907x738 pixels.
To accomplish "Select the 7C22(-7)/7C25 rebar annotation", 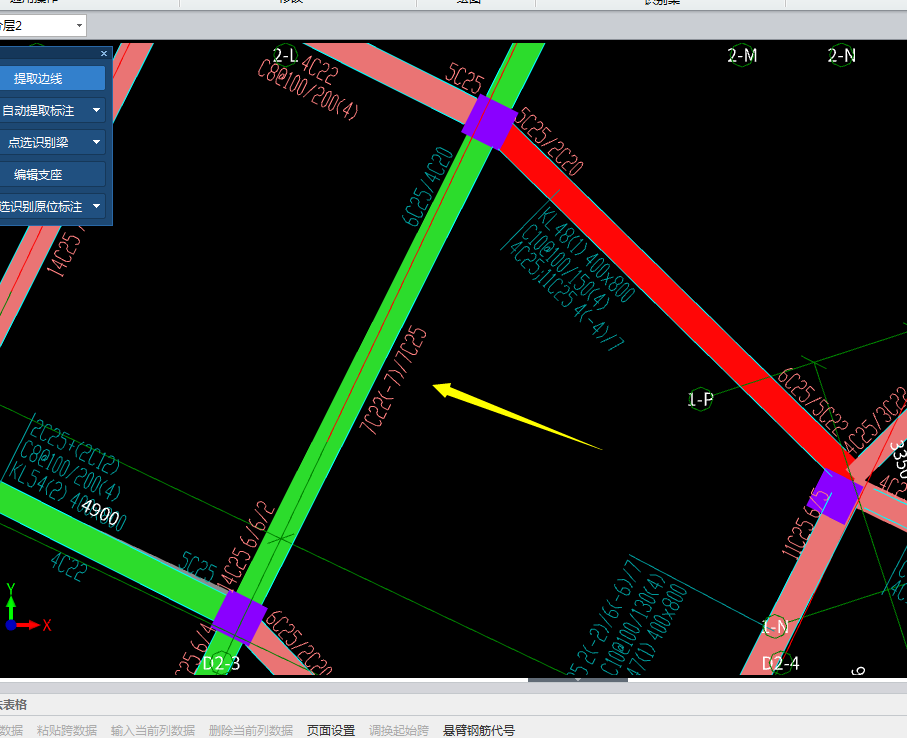I will [x=393, y=380].
